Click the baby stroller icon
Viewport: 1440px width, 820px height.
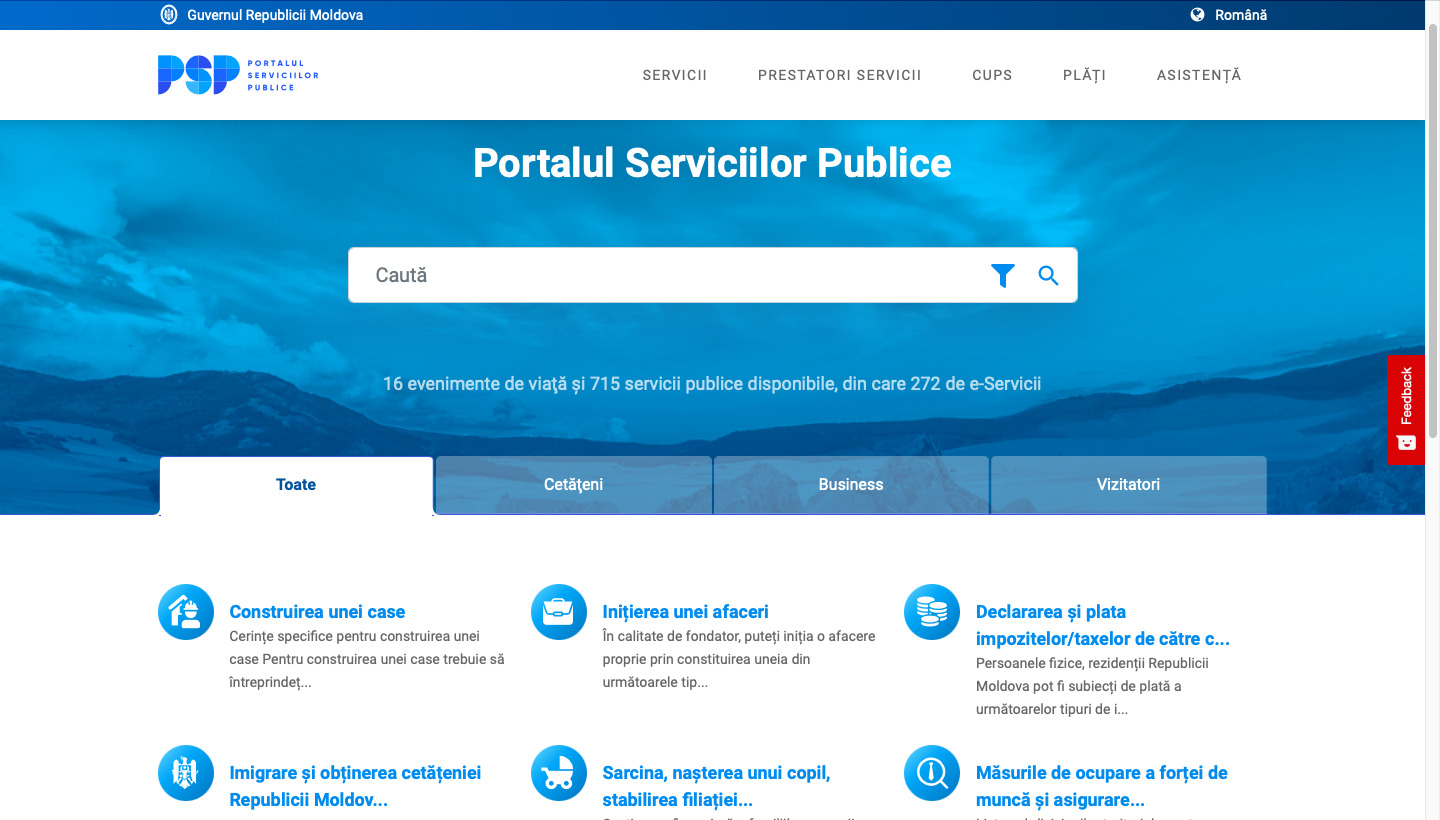coord(559,773)
